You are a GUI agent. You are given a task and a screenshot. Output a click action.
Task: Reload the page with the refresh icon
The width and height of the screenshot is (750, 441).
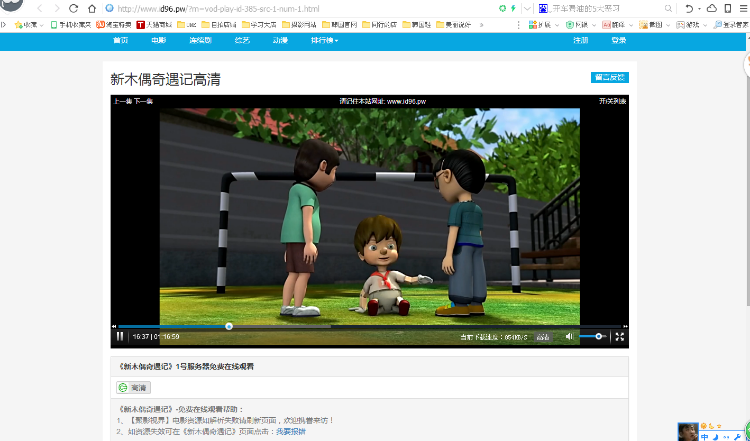(73, 8)
